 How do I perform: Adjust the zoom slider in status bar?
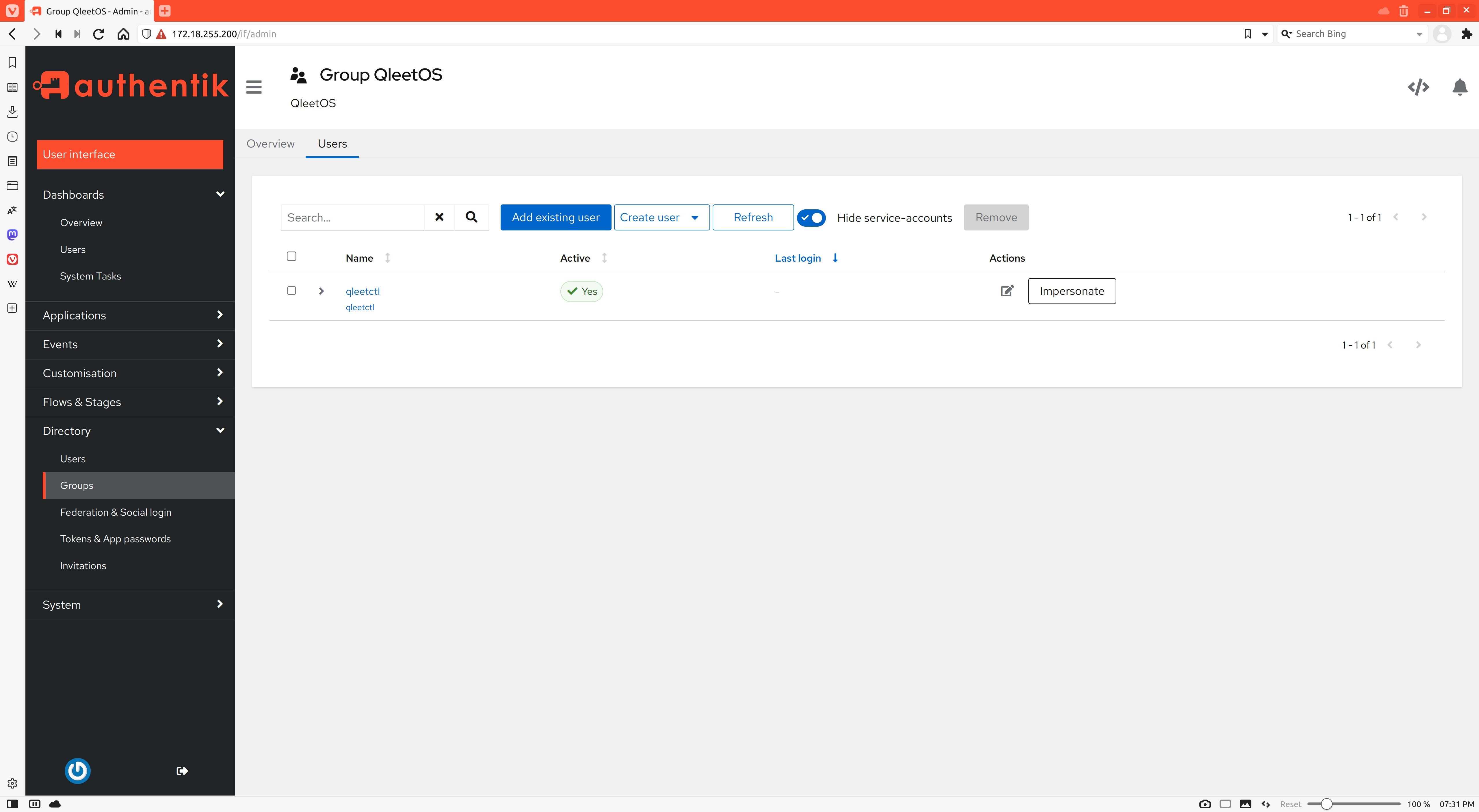tap(1326, 804)
